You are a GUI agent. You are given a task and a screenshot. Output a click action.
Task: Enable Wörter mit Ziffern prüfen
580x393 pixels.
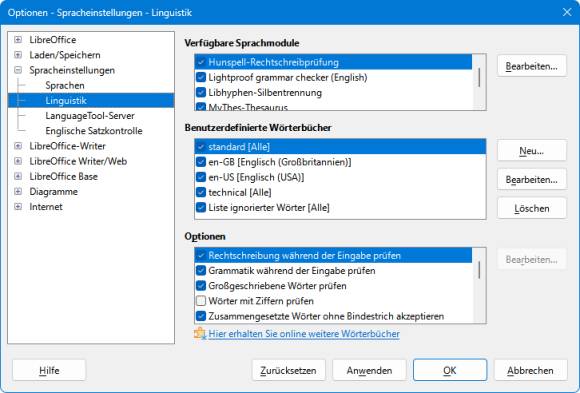click(x=201, y=301)
